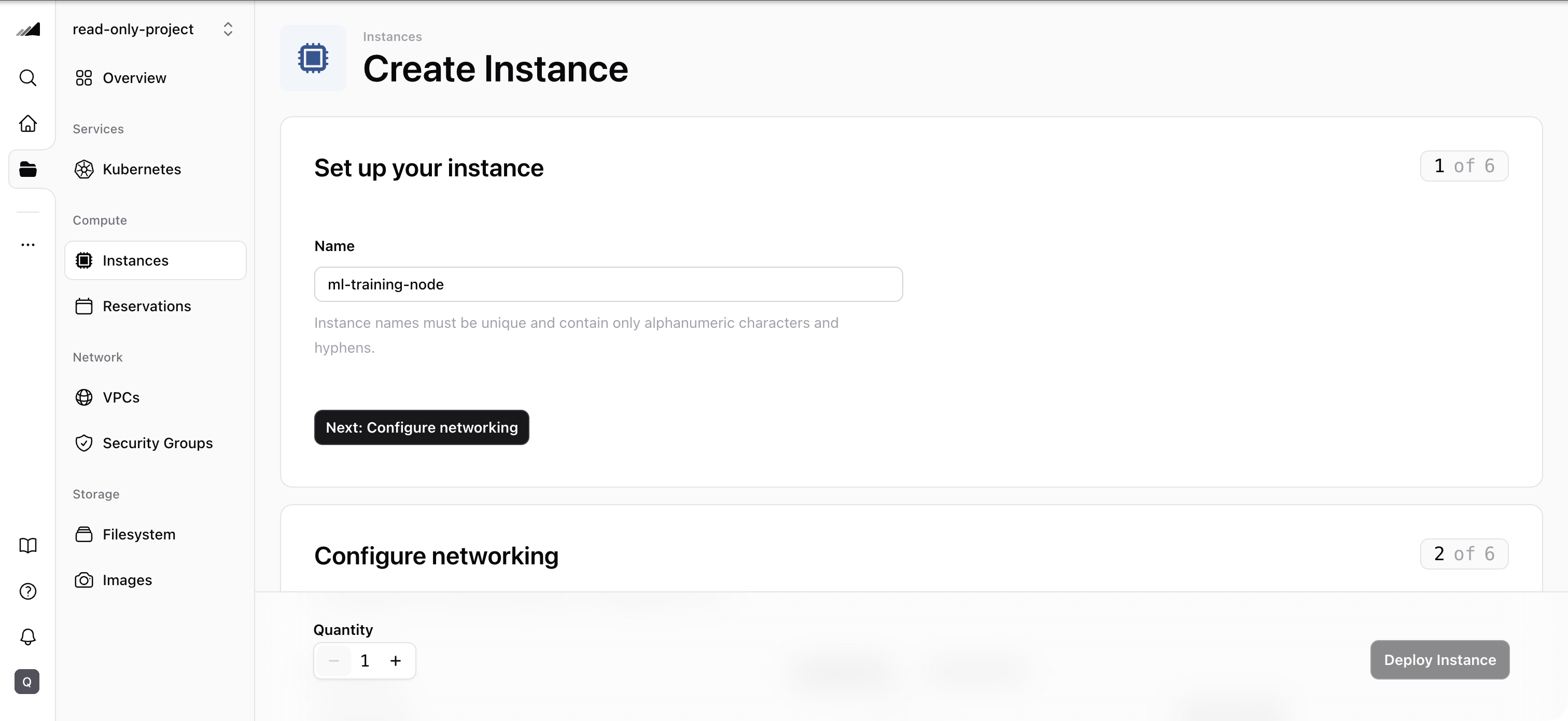Click the Configure networking section heading
The width and height of the screenshot is (1568, 721).
436,556
